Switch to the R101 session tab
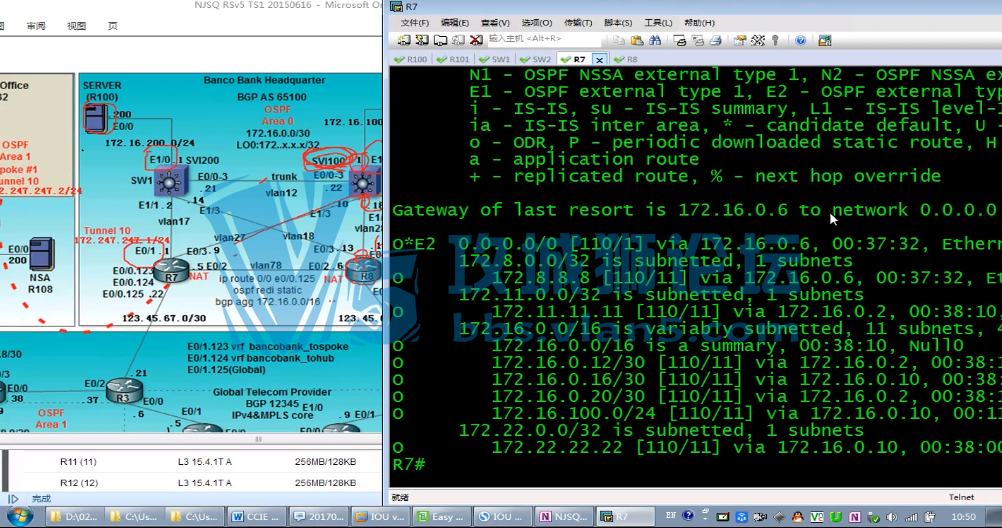 (452, 59)
